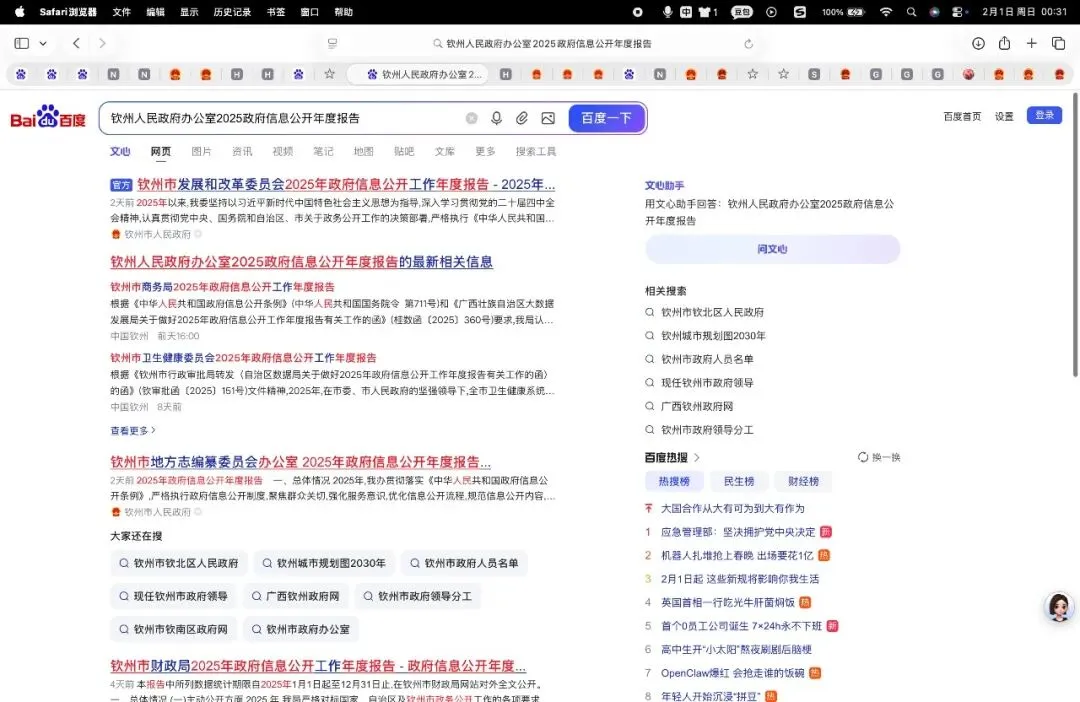Screen dimensions: 1080x702
Task: Open 钦州市商务局 2025 report link
Action: (x=222, y=287)
